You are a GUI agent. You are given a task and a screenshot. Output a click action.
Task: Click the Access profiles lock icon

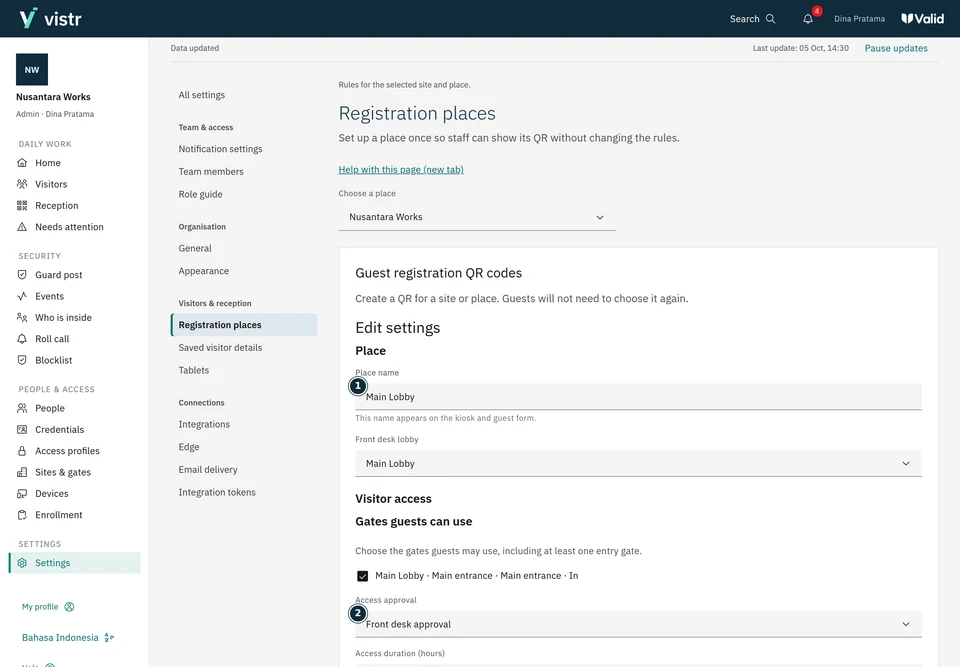click(22, 451)
